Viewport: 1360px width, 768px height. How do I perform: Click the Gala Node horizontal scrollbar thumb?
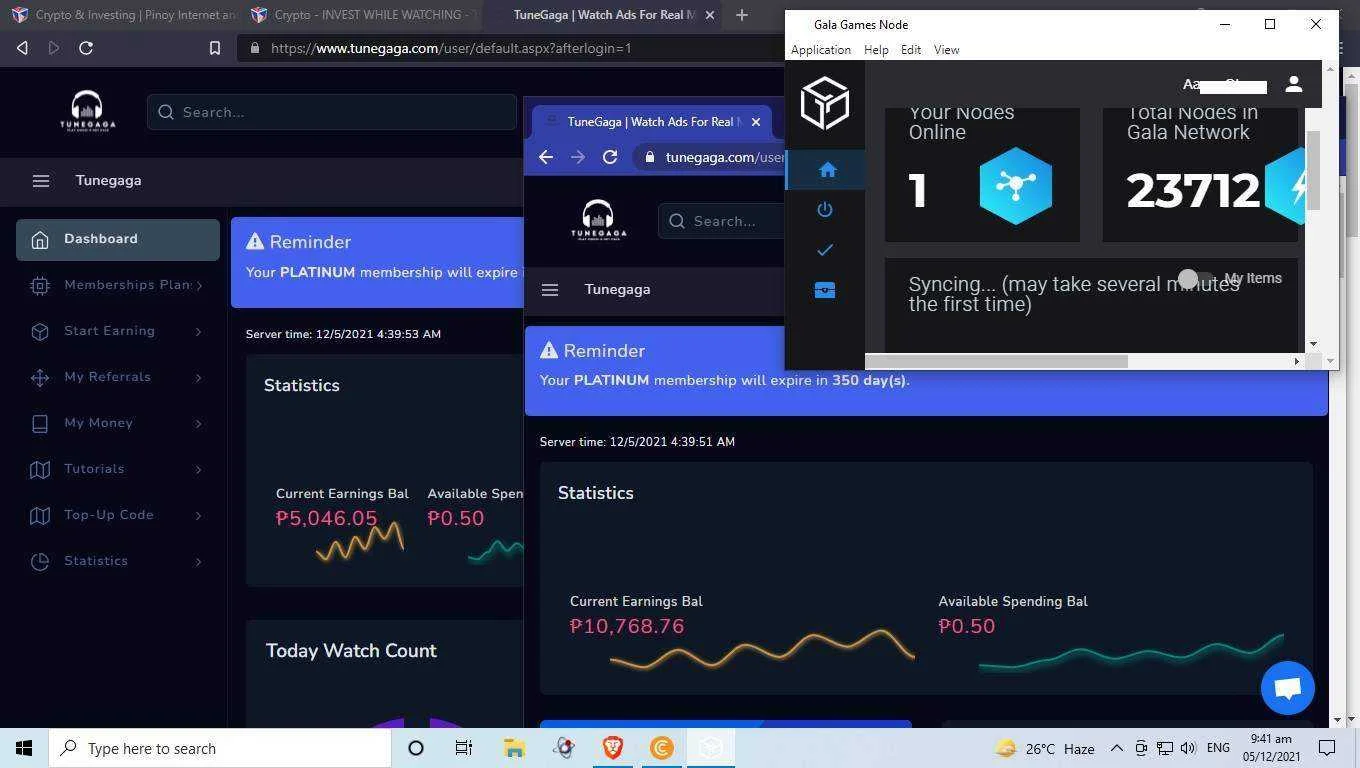point(996,361)
